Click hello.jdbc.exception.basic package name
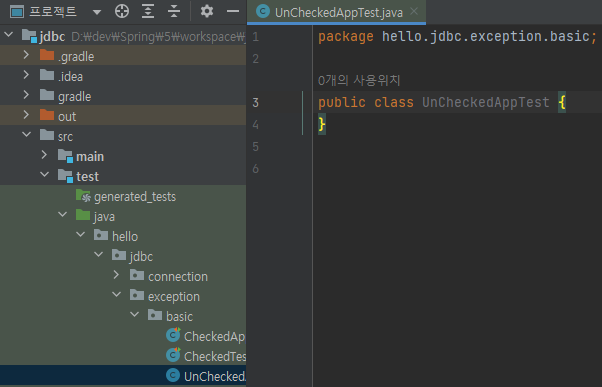The image size is (602, 387). tap(485, 36)
